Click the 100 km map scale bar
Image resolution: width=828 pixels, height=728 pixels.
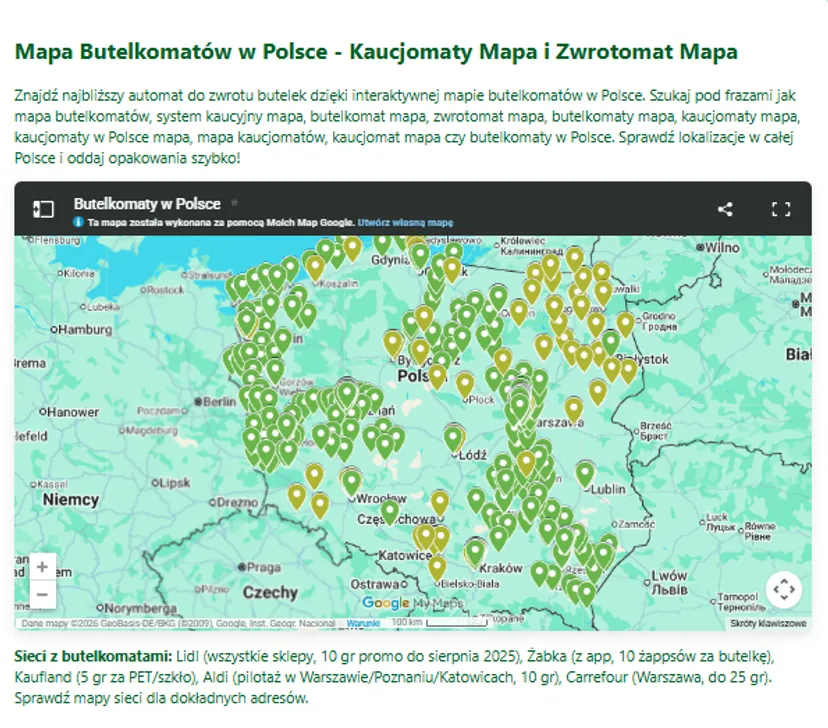(441, 623)
